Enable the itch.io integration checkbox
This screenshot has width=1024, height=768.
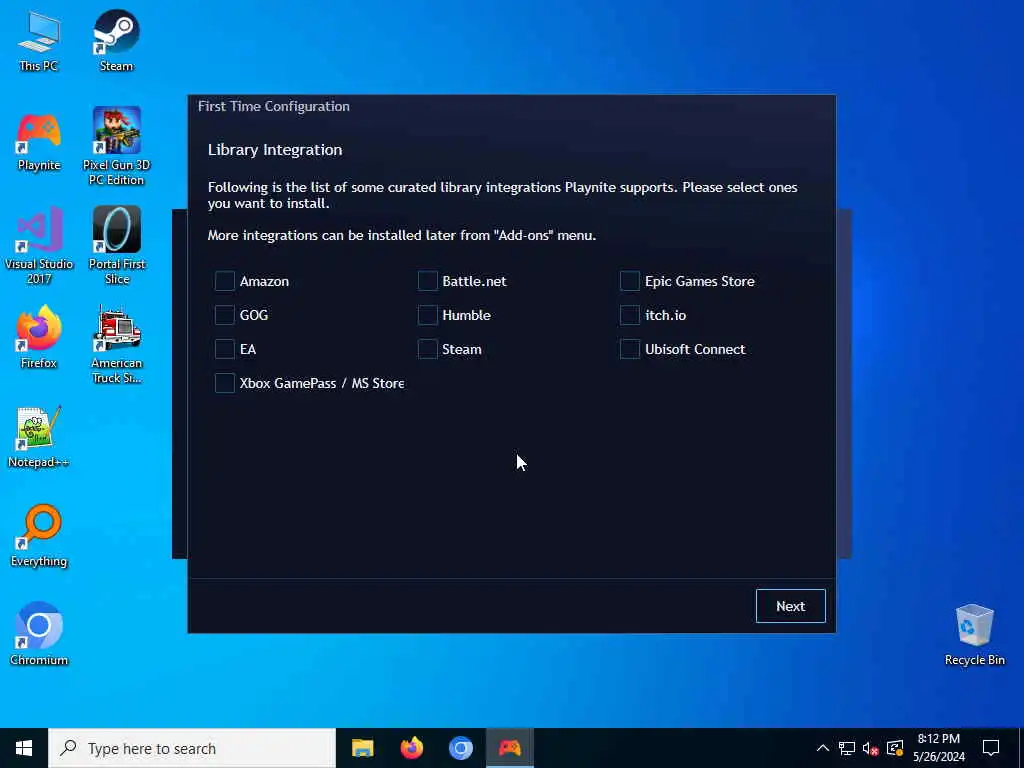click(630, 315)
